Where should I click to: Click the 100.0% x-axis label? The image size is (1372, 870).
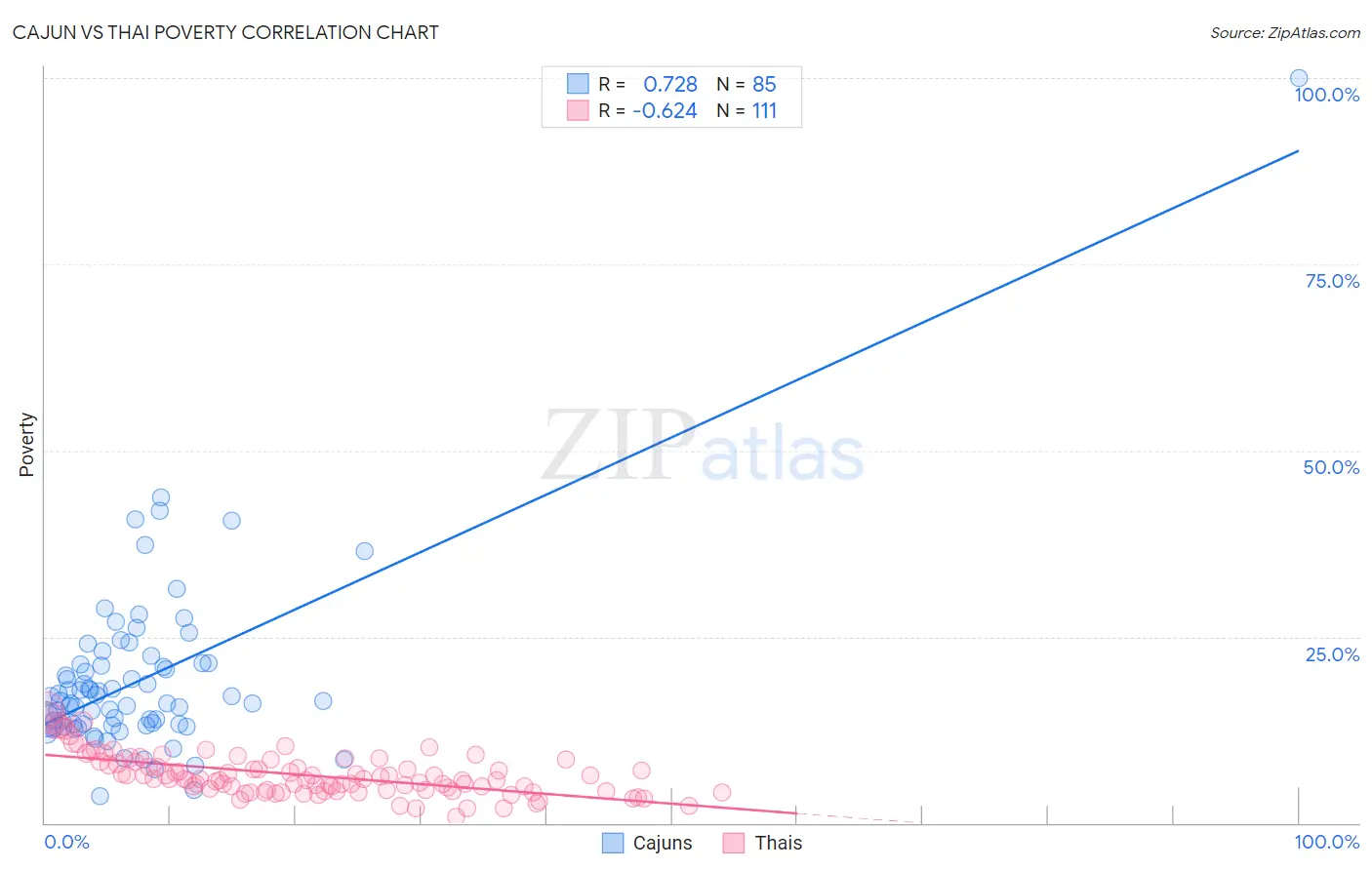[1327, 842]
